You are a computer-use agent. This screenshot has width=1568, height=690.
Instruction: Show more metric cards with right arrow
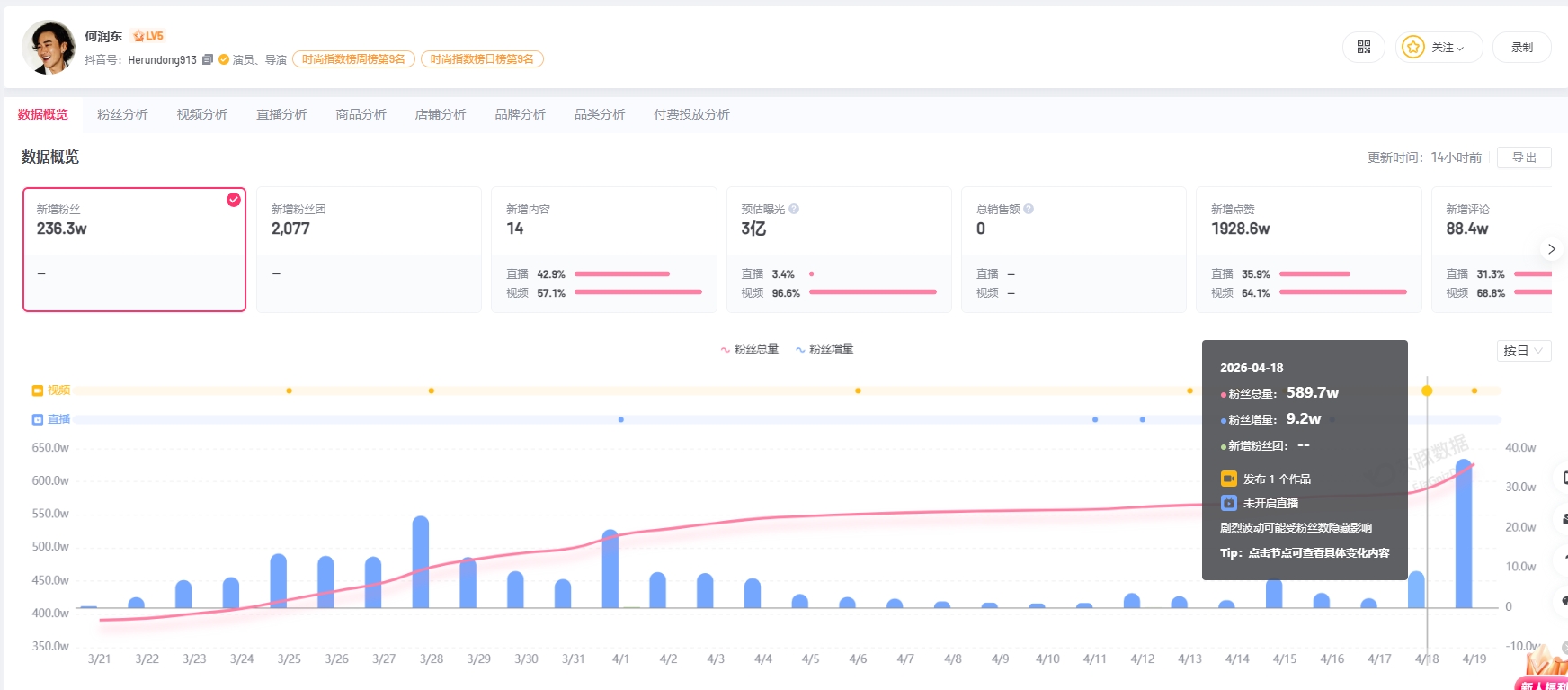pyautogui.click(x=1551, y=249)
